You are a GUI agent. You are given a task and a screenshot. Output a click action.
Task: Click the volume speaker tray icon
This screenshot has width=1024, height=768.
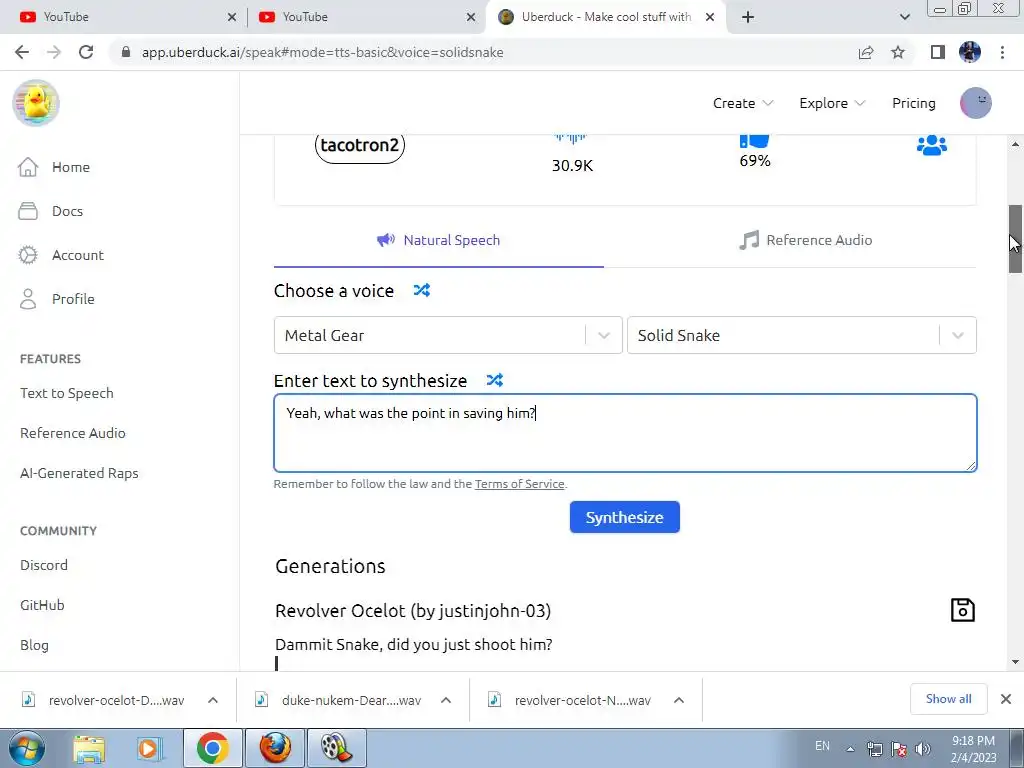coord(923,748)
